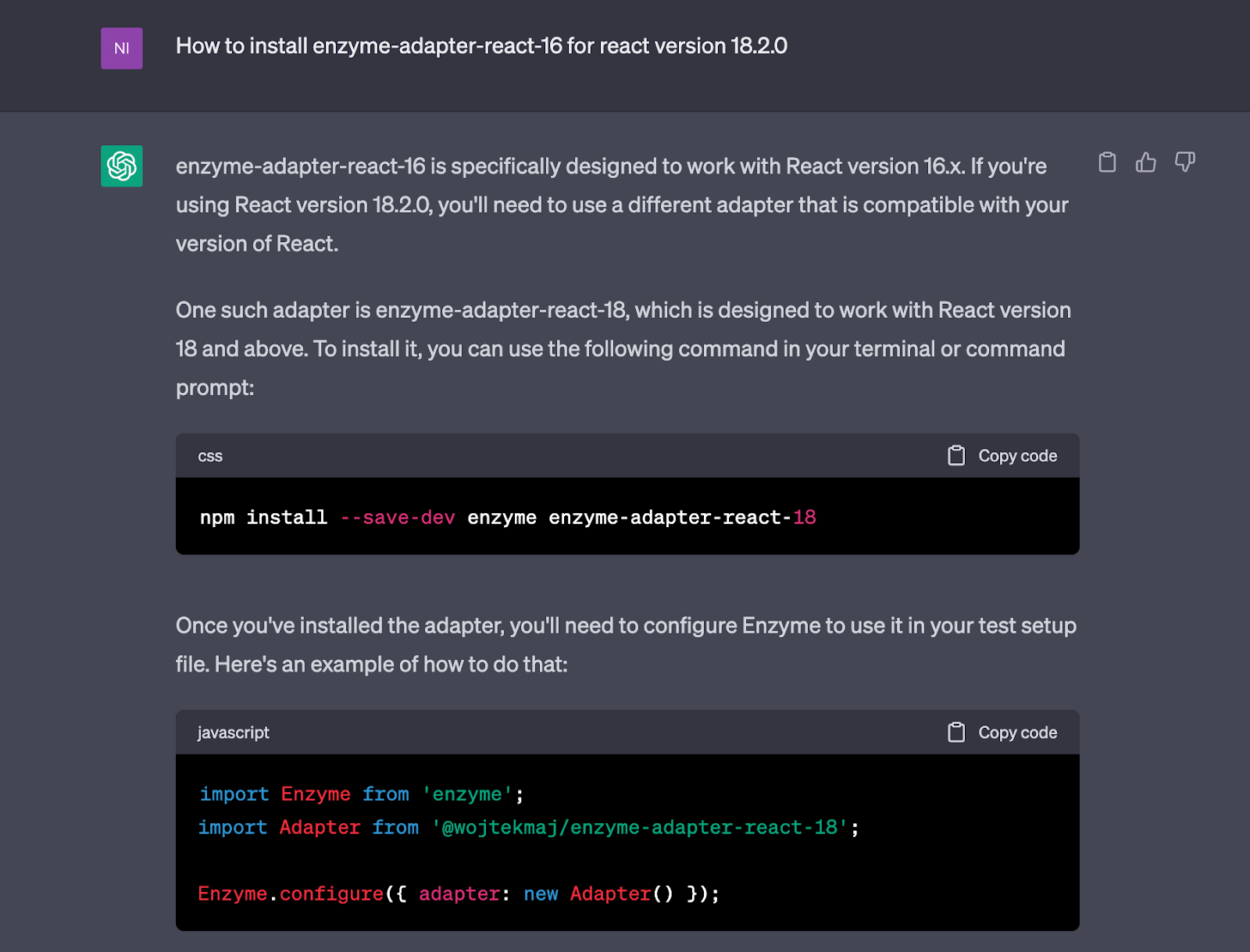Click the import Enzyme from 'enzyme' line
The width and height of the screenshot is (1250, 952).
pyautogui.click(x=362, y=794)
